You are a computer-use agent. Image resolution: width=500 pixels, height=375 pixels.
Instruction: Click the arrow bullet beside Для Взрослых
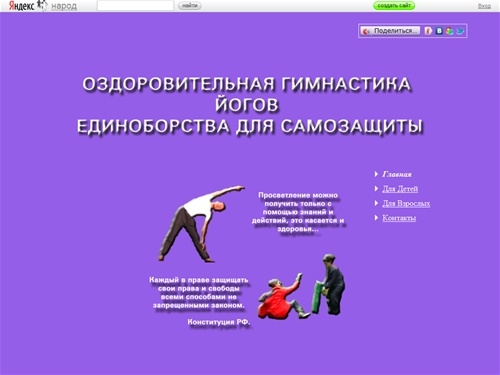(376, 203)
